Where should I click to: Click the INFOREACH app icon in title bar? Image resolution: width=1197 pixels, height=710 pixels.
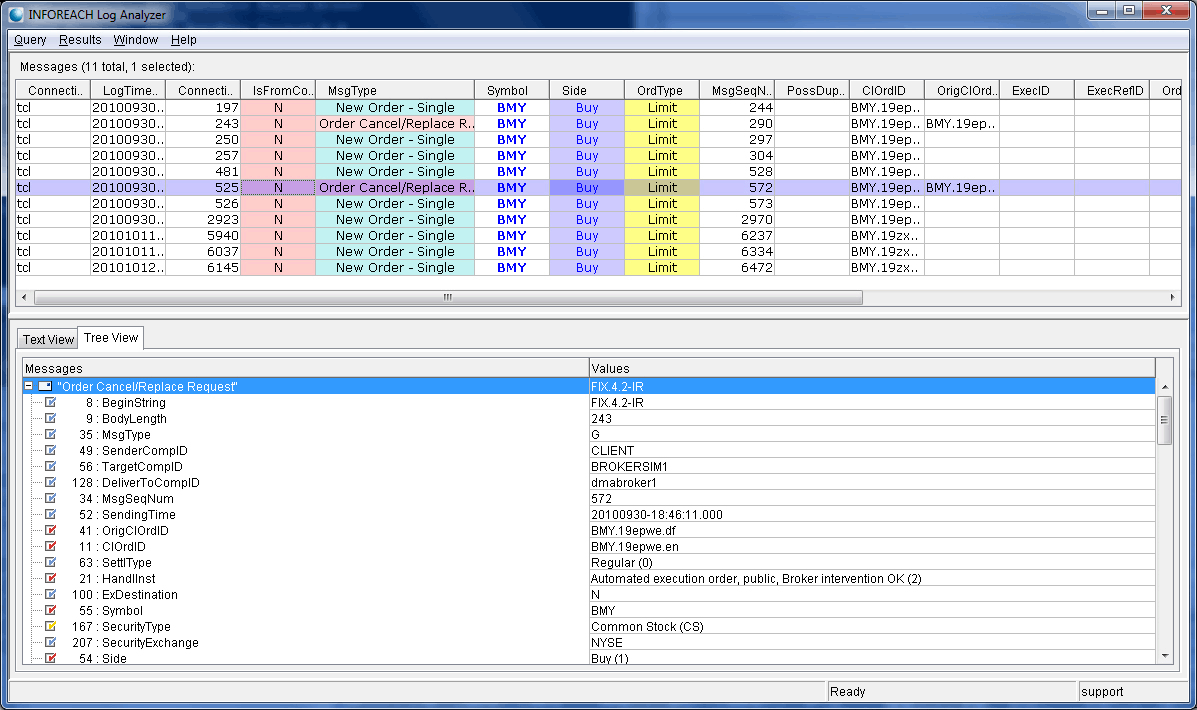tap(16, 14)
